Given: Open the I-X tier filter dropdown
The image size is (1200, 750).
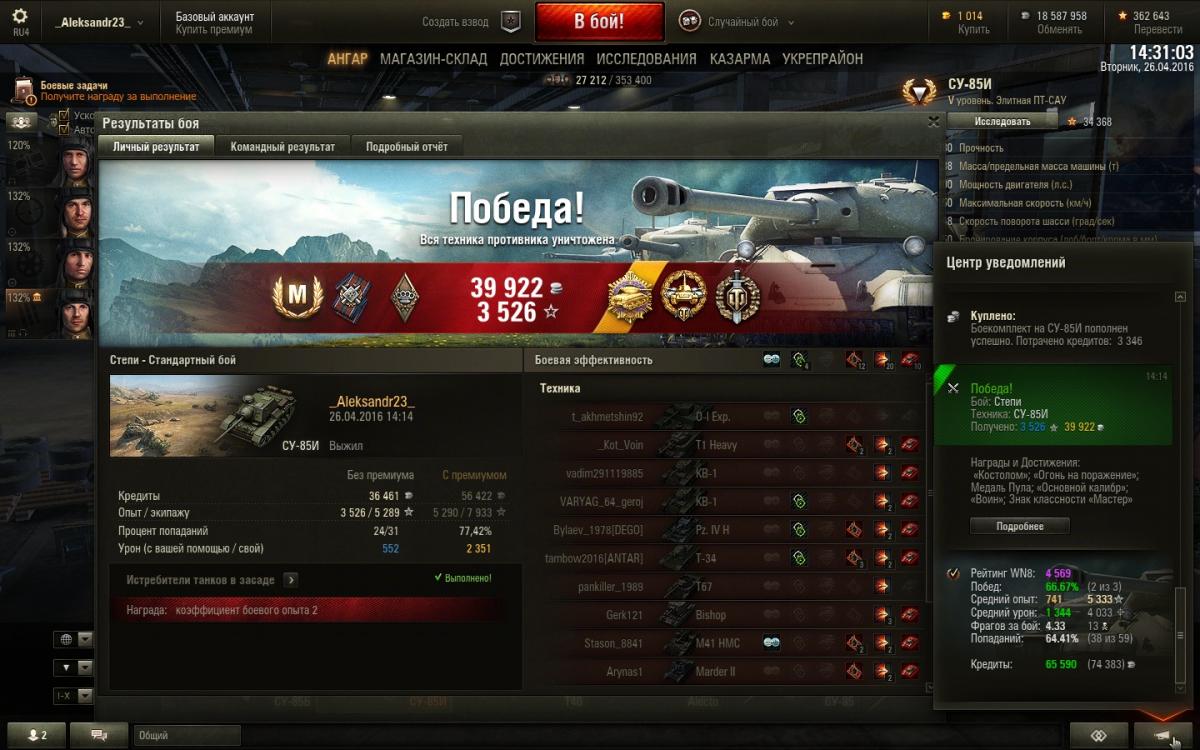Looking at the screenshot, I should click(x=73, y=696).
